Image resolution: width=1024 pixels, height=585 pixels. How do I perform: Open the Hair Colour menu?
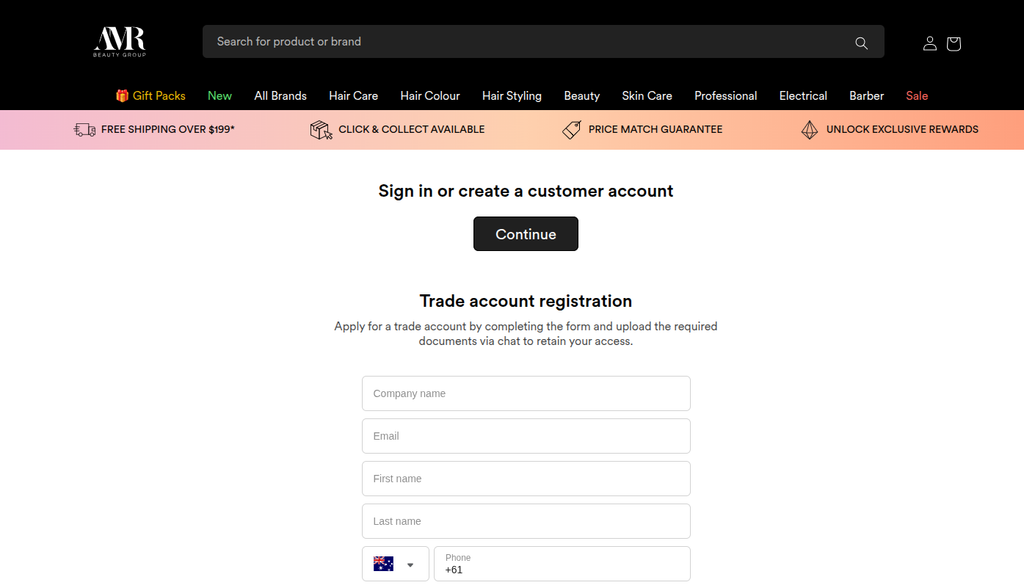click(x=430, y=96)
